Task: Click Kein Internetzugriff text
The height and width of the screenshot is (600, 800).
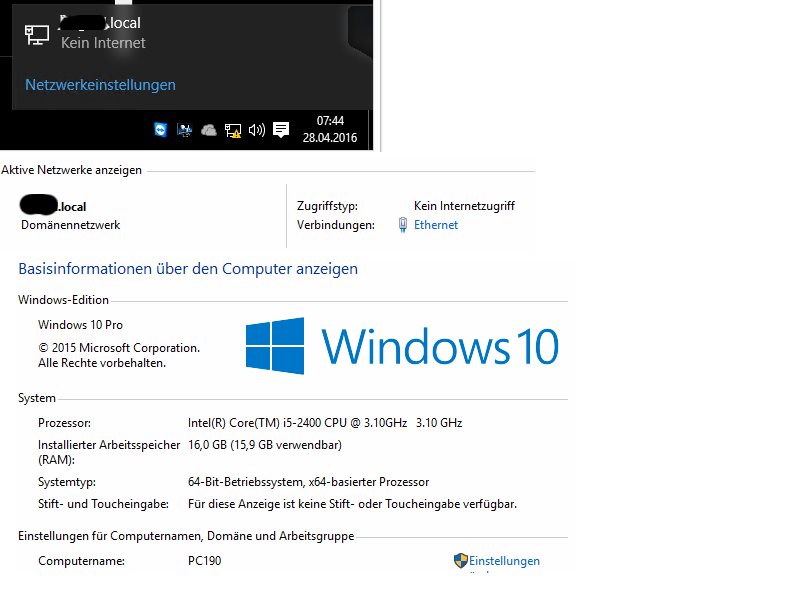Action: point(464,206)
